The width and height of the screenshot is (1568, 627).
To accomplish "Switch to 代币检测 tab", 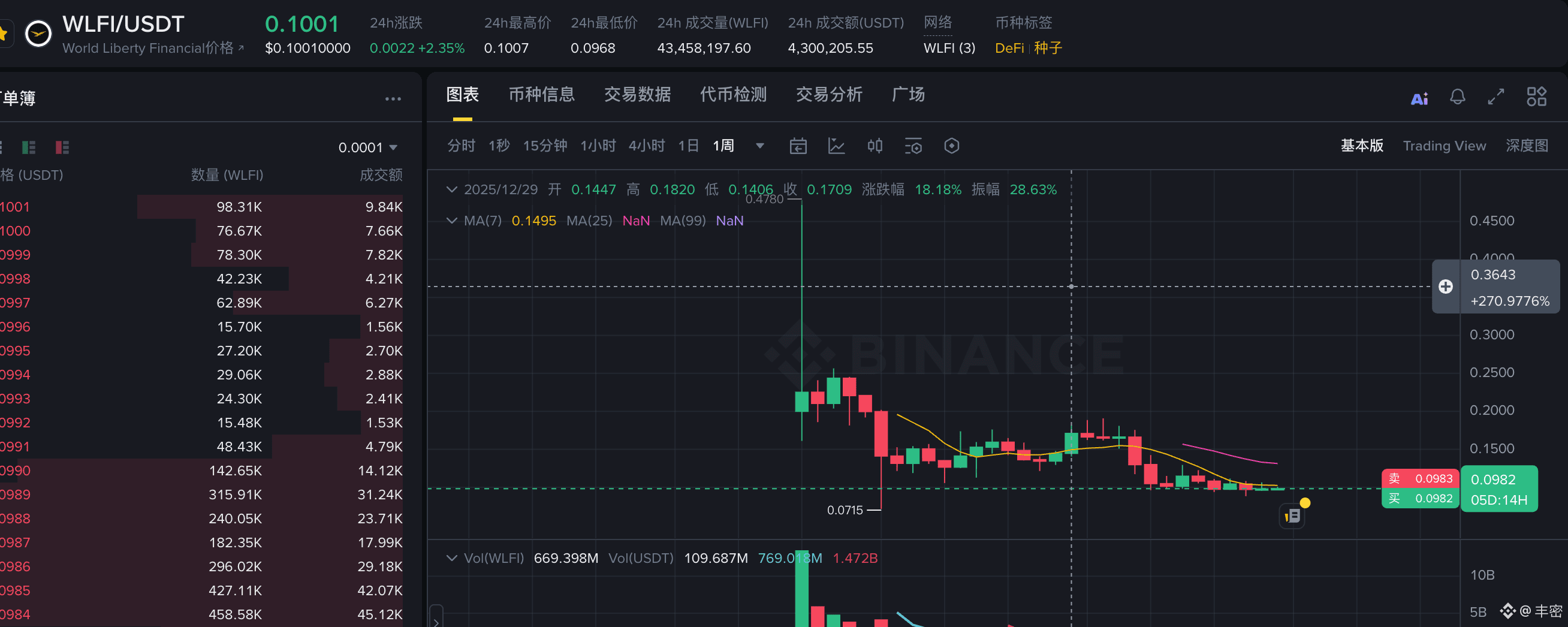I will coord(734,94).
